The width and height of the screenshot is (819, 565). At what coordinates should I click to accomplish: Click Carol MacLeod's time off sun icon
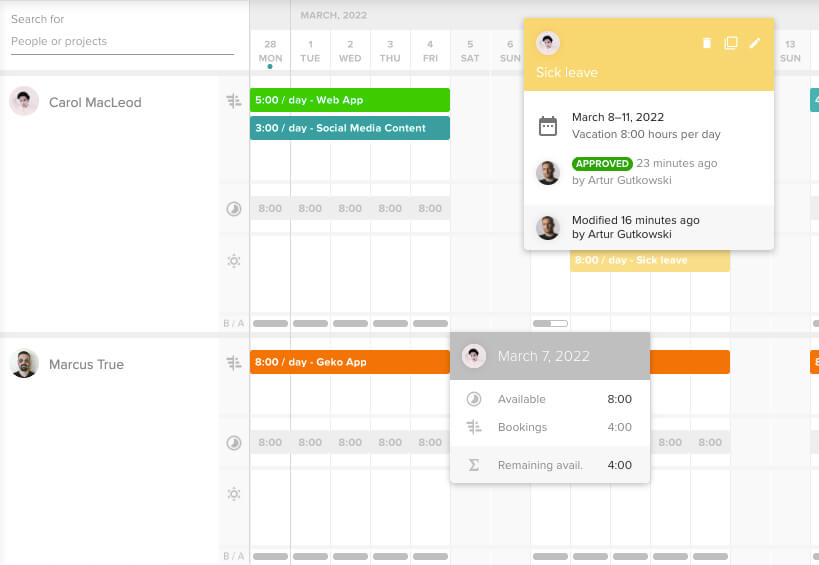coord(234,261)
